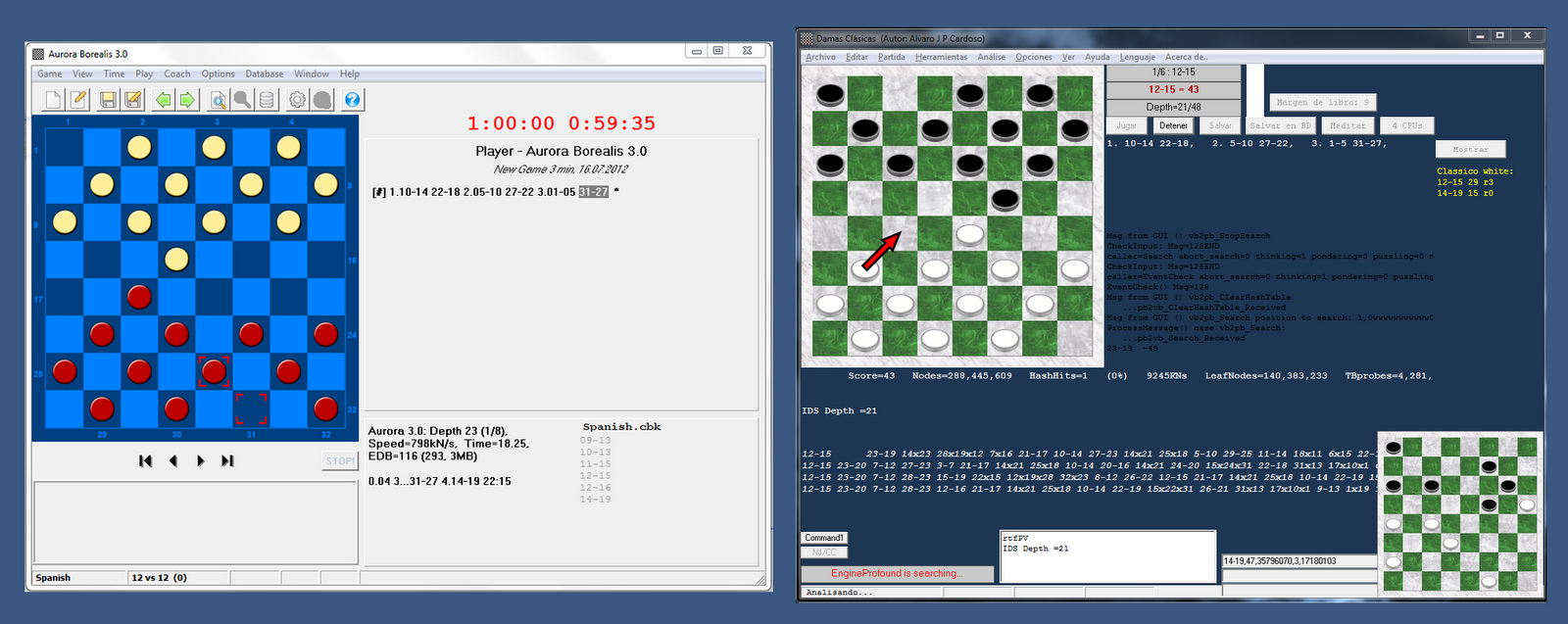Click the Depth=21/48 field in Damas Clásicas
Screen dimensions: 1568x624
[x=1173, y=107]
